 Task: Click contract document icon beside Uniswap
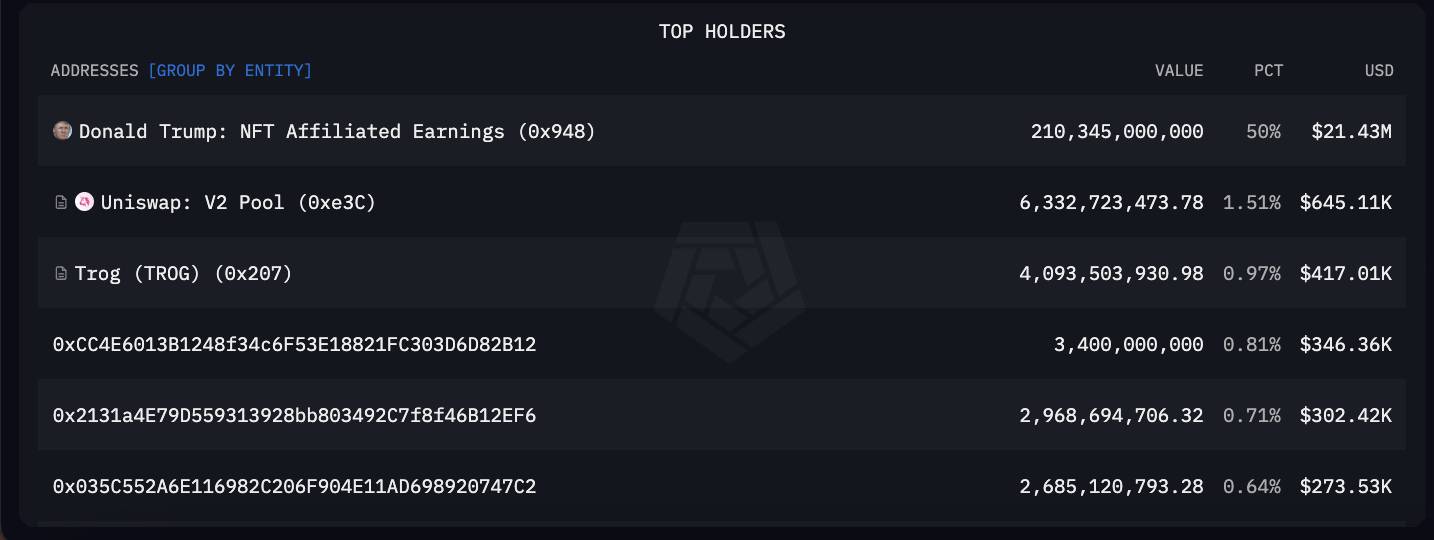61,203
